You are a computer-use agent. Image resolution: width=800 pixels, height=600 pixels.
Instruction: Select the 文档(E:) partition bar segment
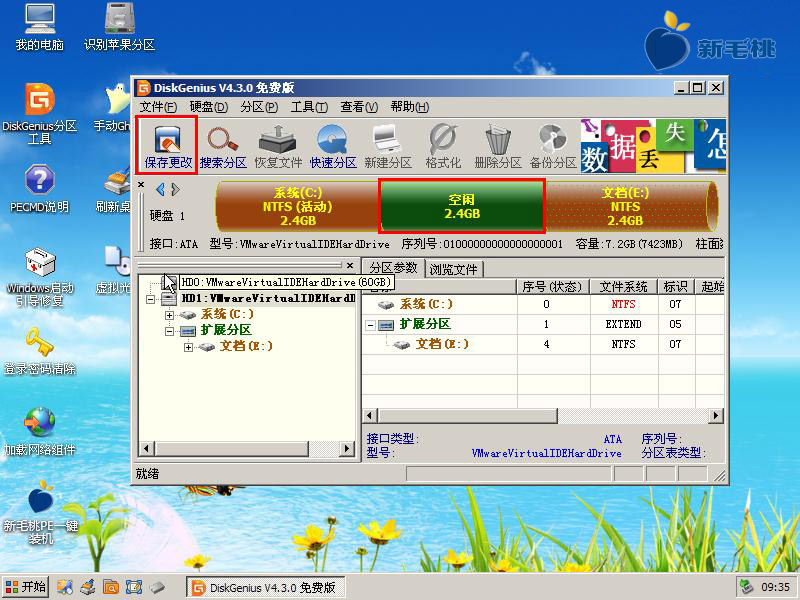pos(631,206)
